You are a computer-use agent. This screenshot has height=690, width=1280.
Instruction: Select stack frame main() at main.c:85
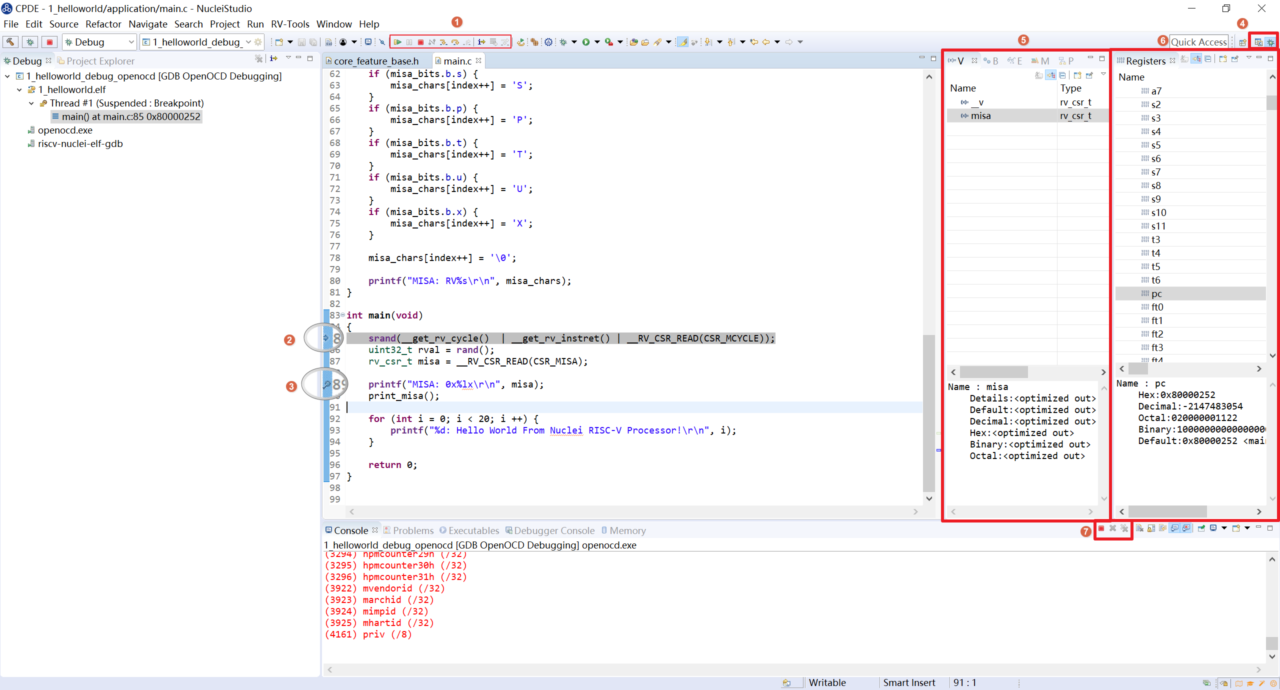pyautogui.click(x=125, y=117)
